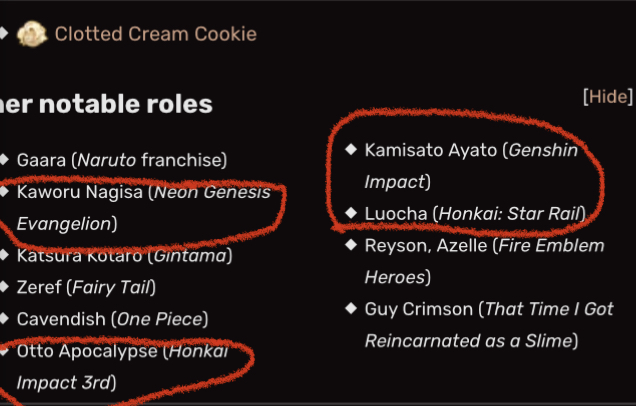
Task: Click the italic 'Neon Genesis' title text
Action: (212, 192)
